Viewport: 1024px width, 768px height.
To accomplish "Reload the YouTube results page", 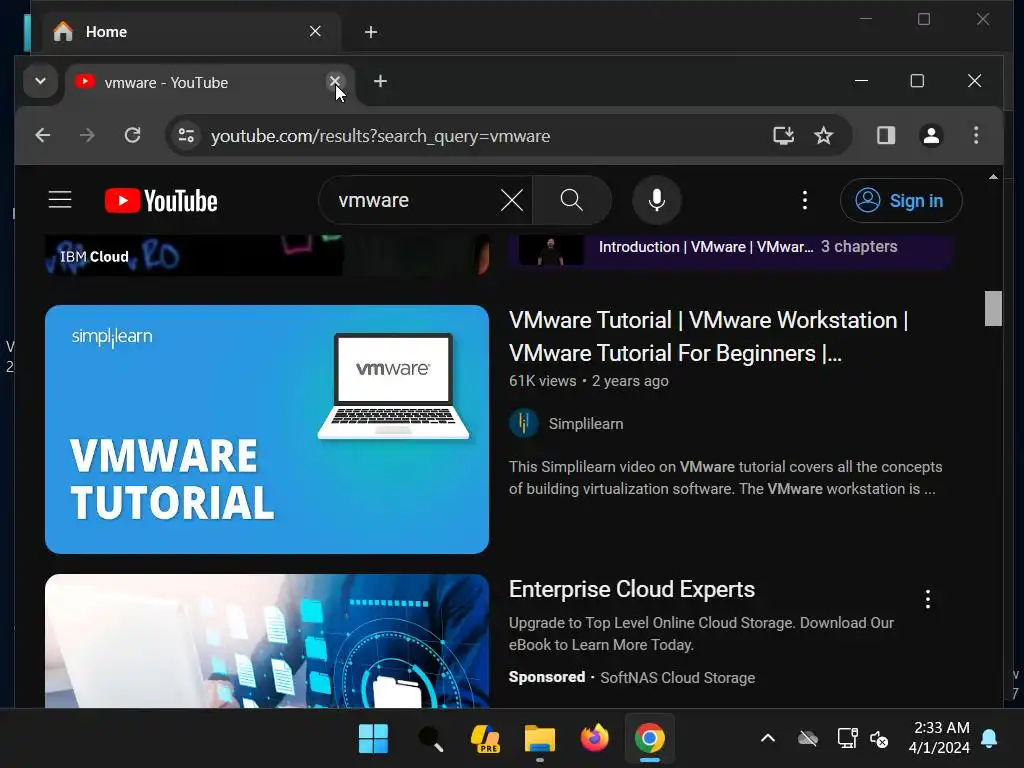I will pyautogui.click(x=133, y=135).
